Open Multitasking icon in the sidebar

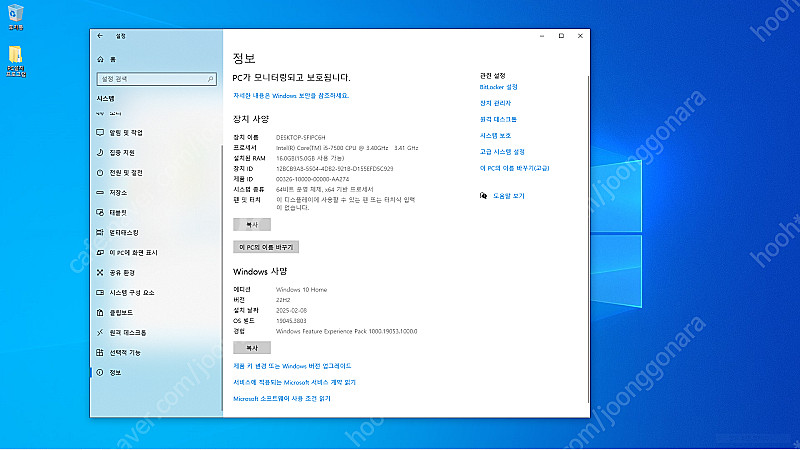[x=100, y=233]
